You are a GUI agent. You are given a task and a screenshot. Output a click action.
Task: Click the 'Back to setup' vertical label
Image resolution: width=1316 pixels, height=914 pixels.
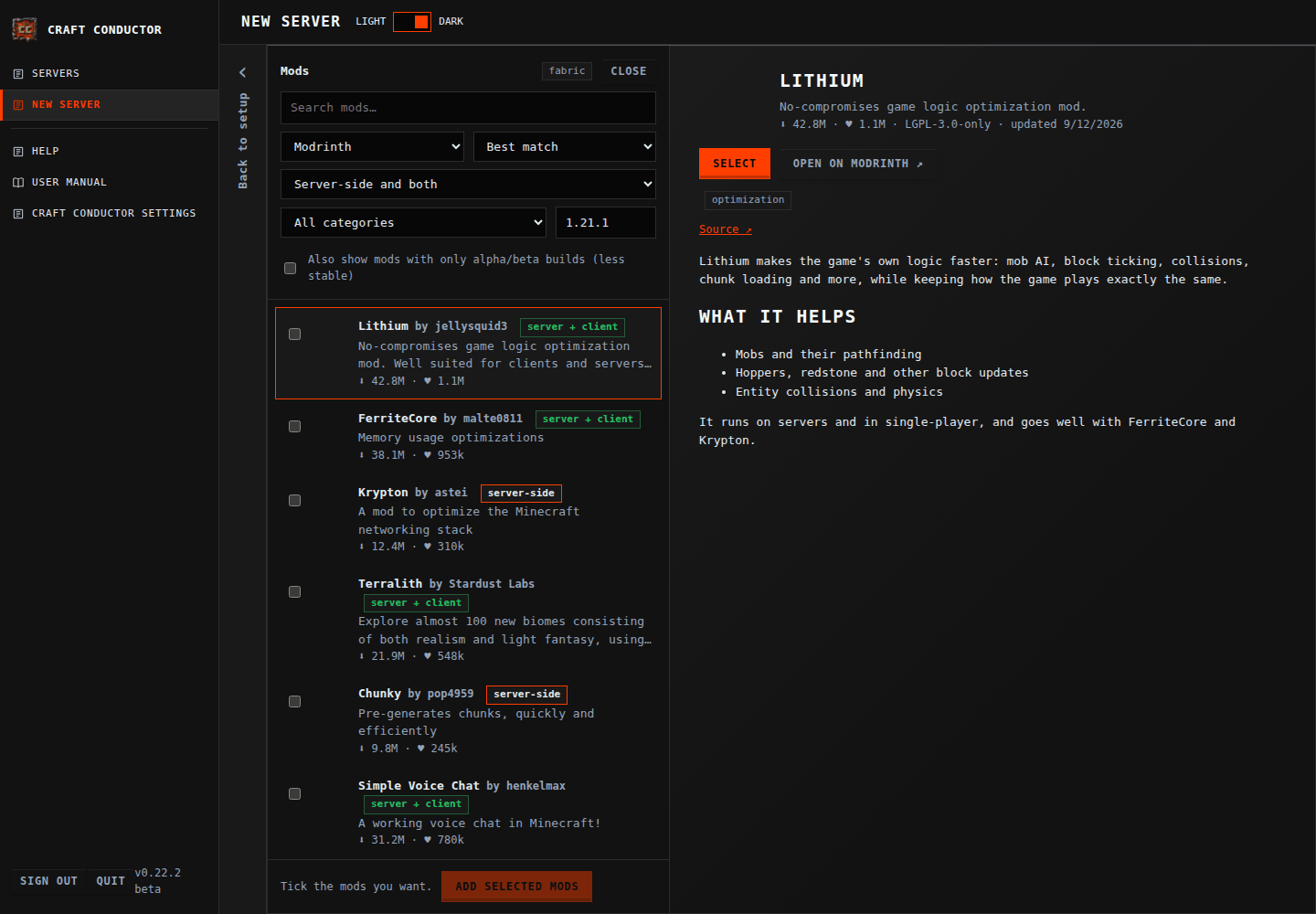[x=243, y=141]
